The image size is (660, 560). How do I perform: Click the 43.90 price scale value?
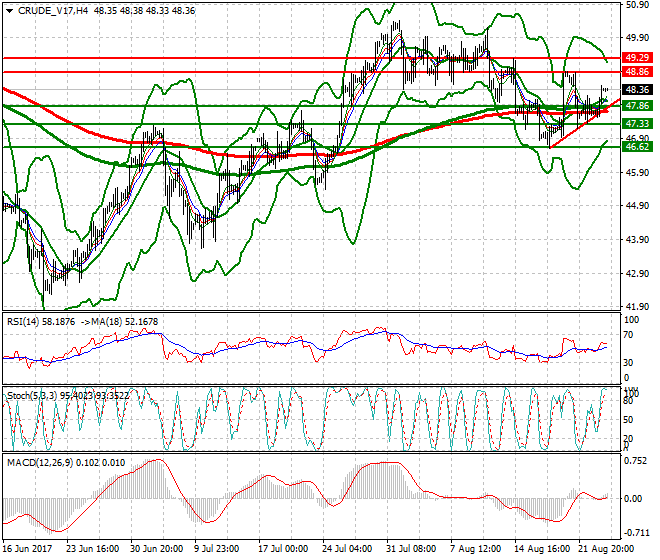coord(637,240)
